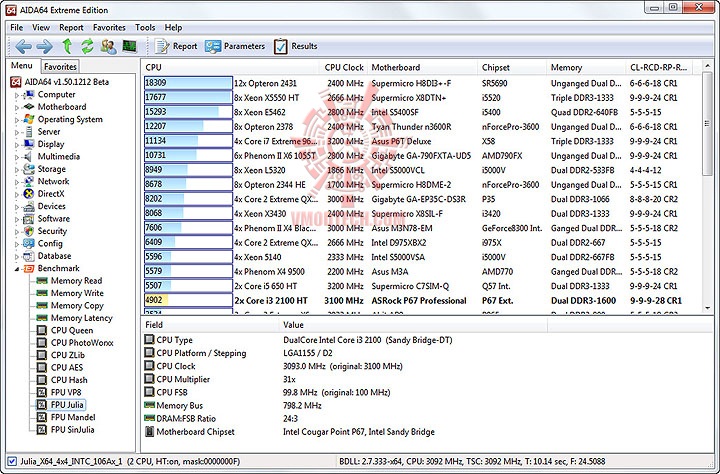Click the Devices icon in tree
720x474 pixels.
29,206
